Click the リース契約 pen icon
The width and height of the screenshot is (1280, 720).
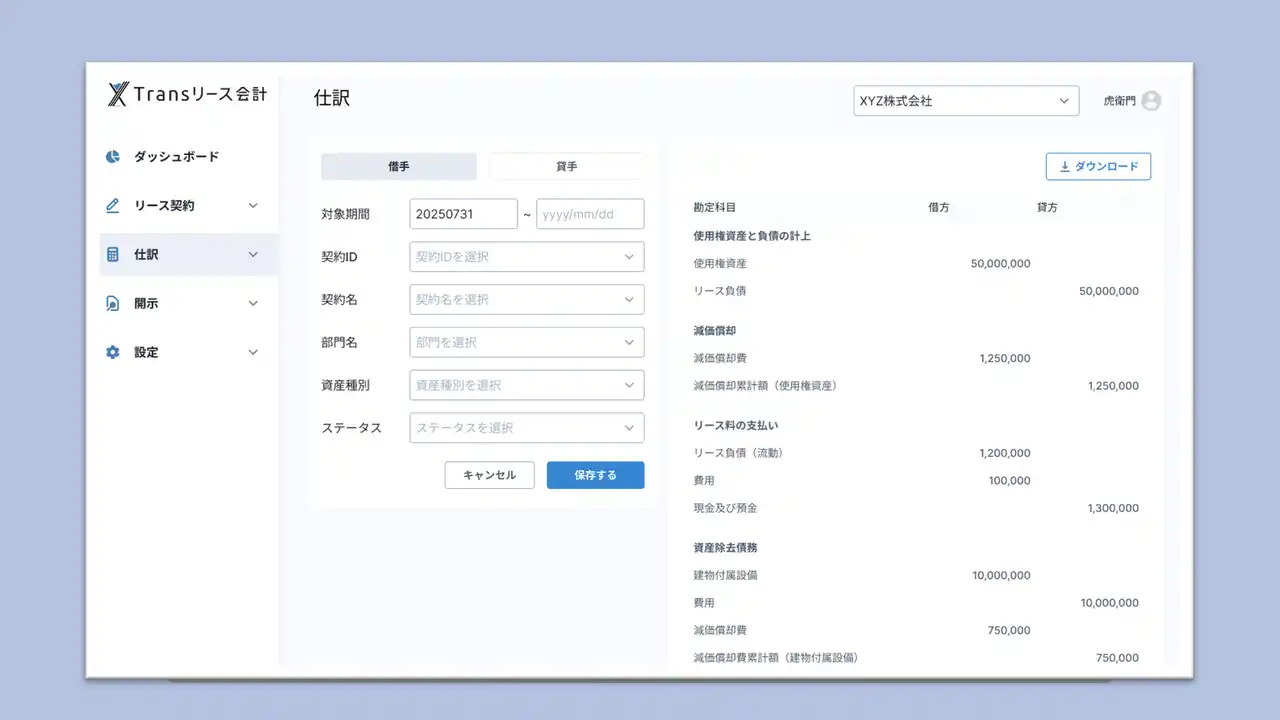[x=113, y=206]
